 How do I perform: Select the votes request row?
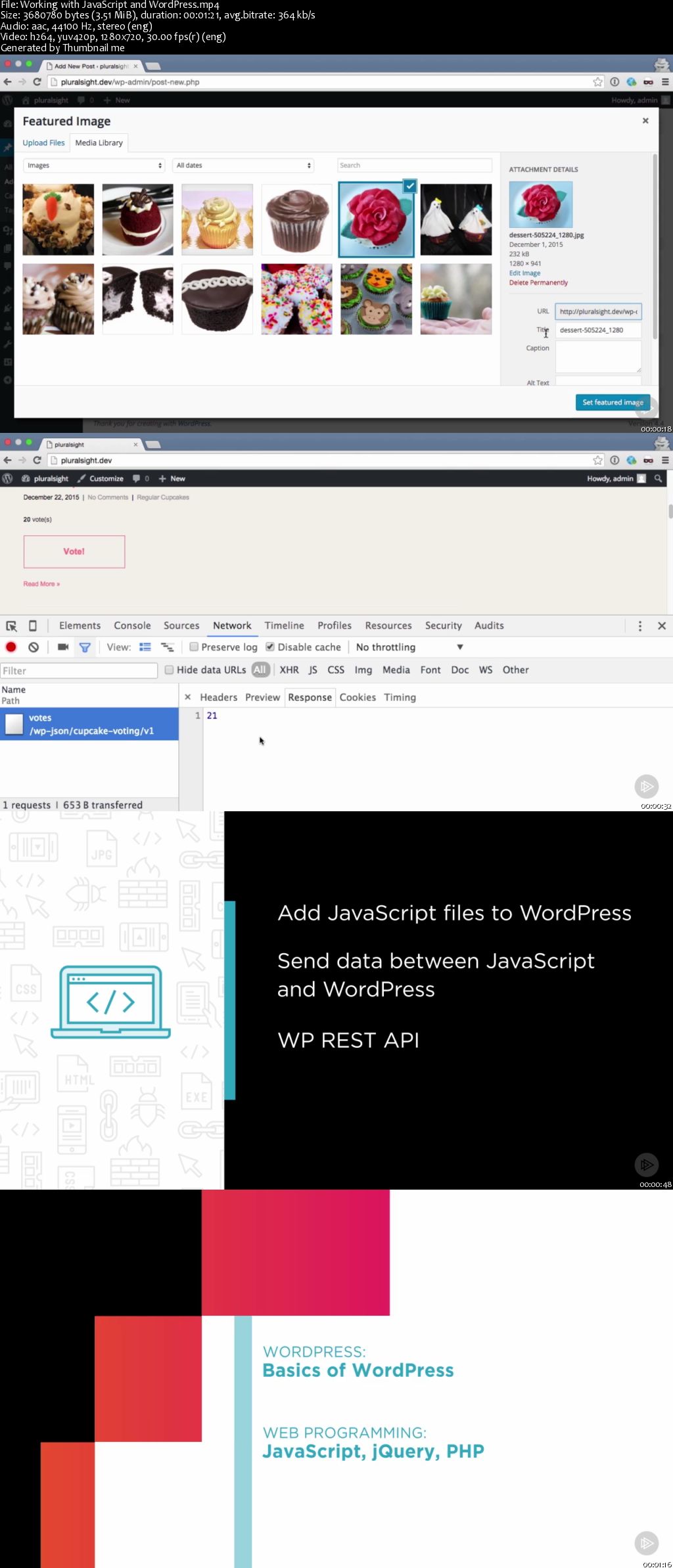coord(89,724)
